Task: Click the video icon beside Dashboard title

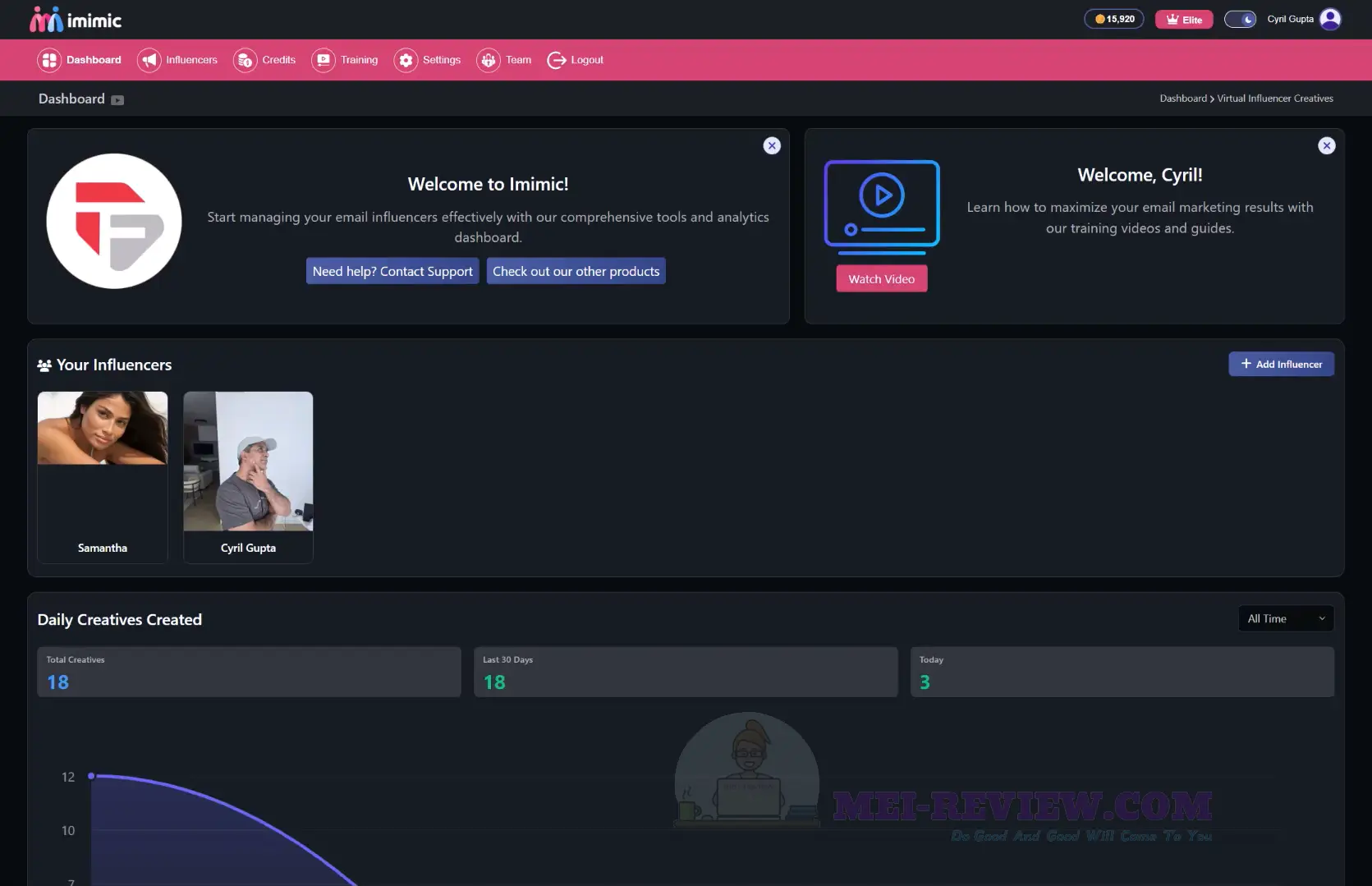Action: tap(117, 100)
